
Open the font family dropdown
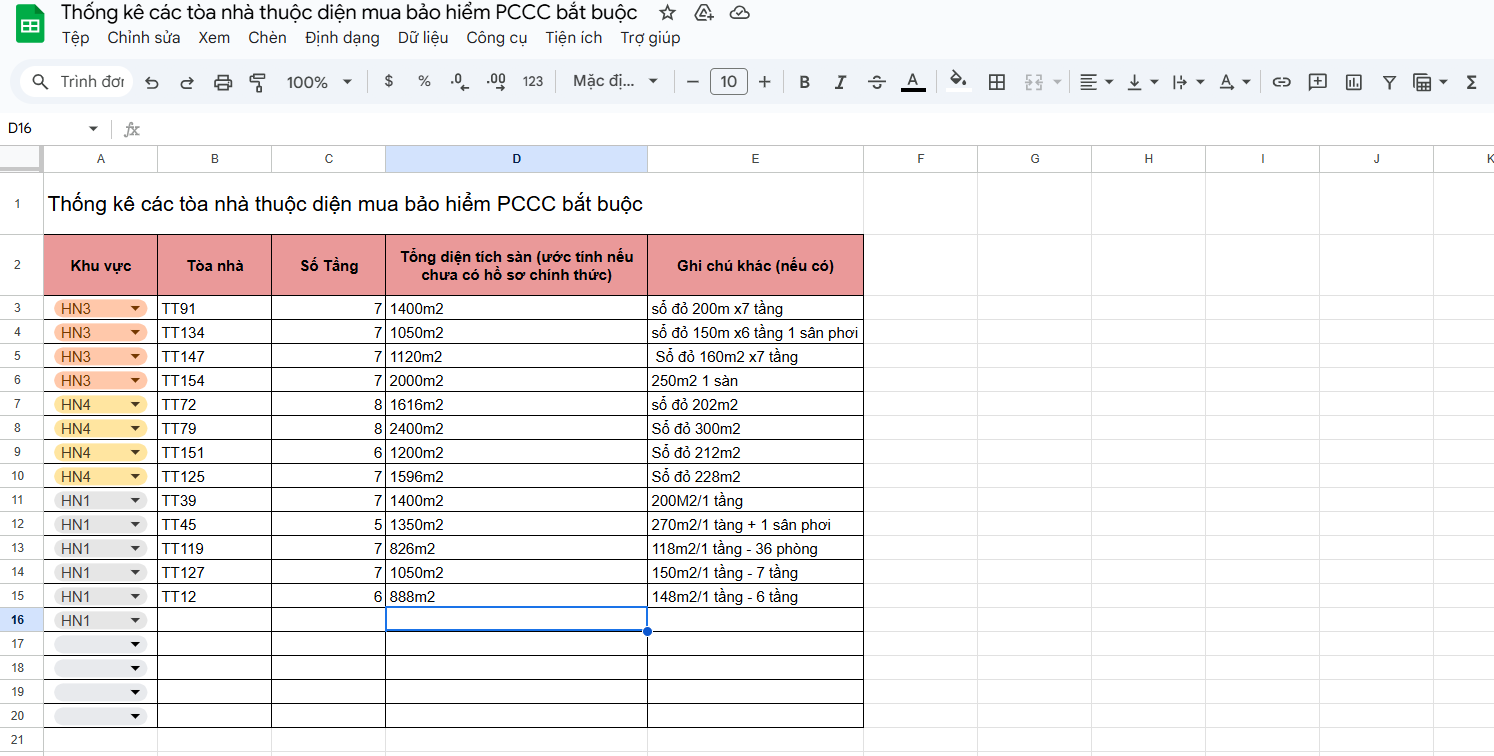click(615, 82)
